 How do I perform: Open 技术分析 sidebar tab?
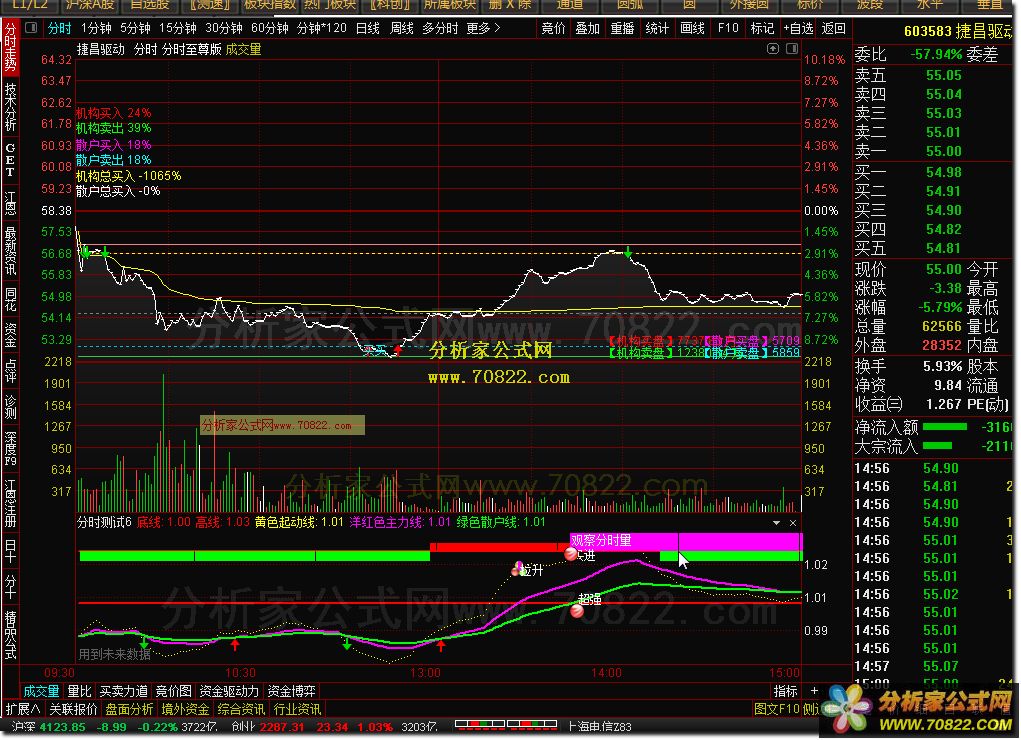pyautogui.click(x=10, y=106)
